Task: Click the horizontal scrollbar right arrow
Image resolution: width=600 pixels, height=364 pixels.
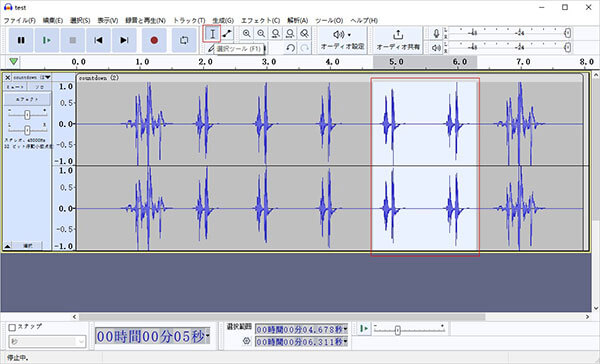Action: 587,317
